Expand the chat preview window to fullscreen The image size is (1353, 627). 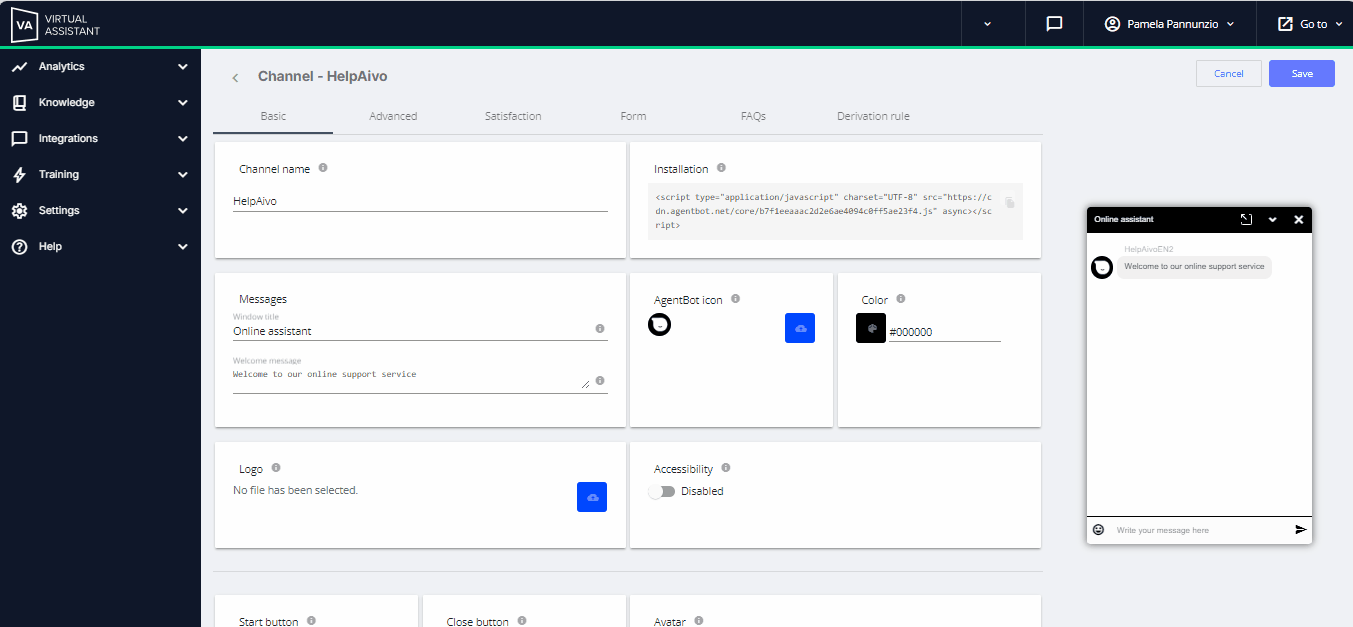[x=1246, y=219]
